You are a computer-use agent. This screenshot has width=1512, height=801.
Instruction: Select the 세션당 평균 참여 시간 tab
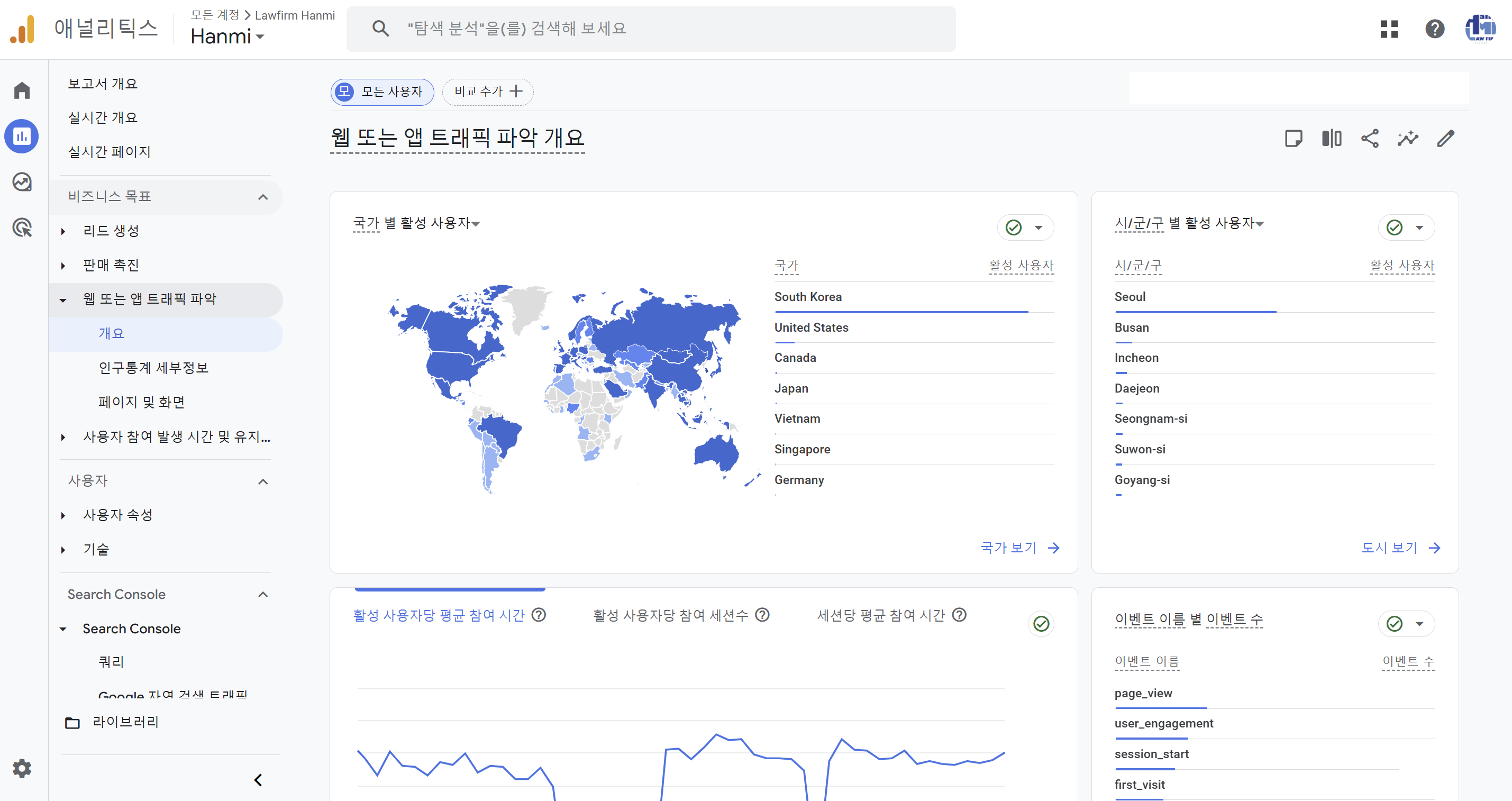click(880, 614)
